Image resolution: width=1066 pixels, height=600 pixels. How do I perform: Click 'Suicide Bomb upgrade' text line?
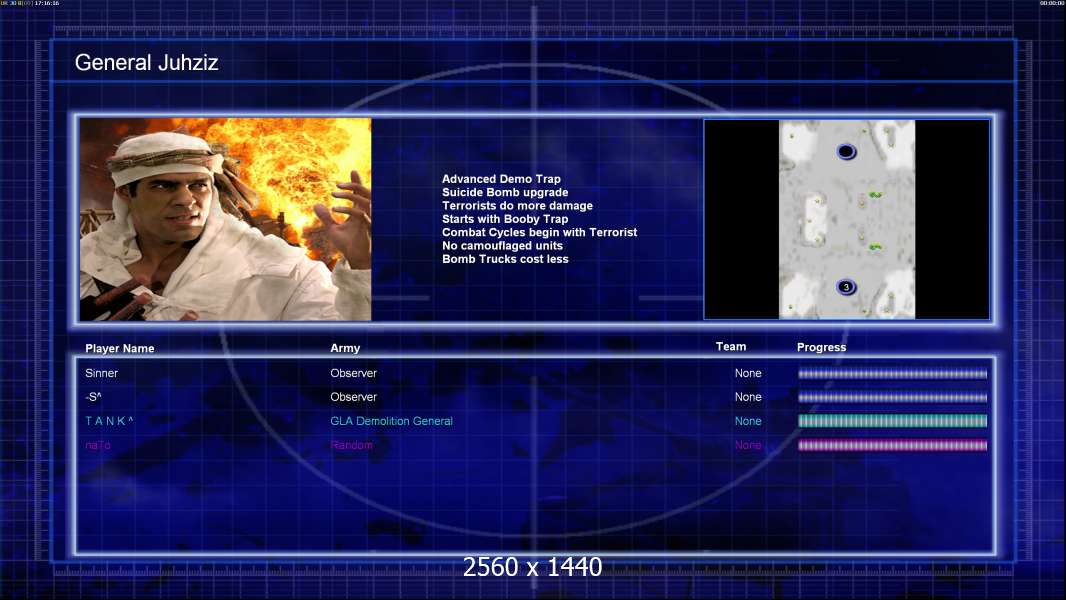pyautogui.click(x=505, y=192)
